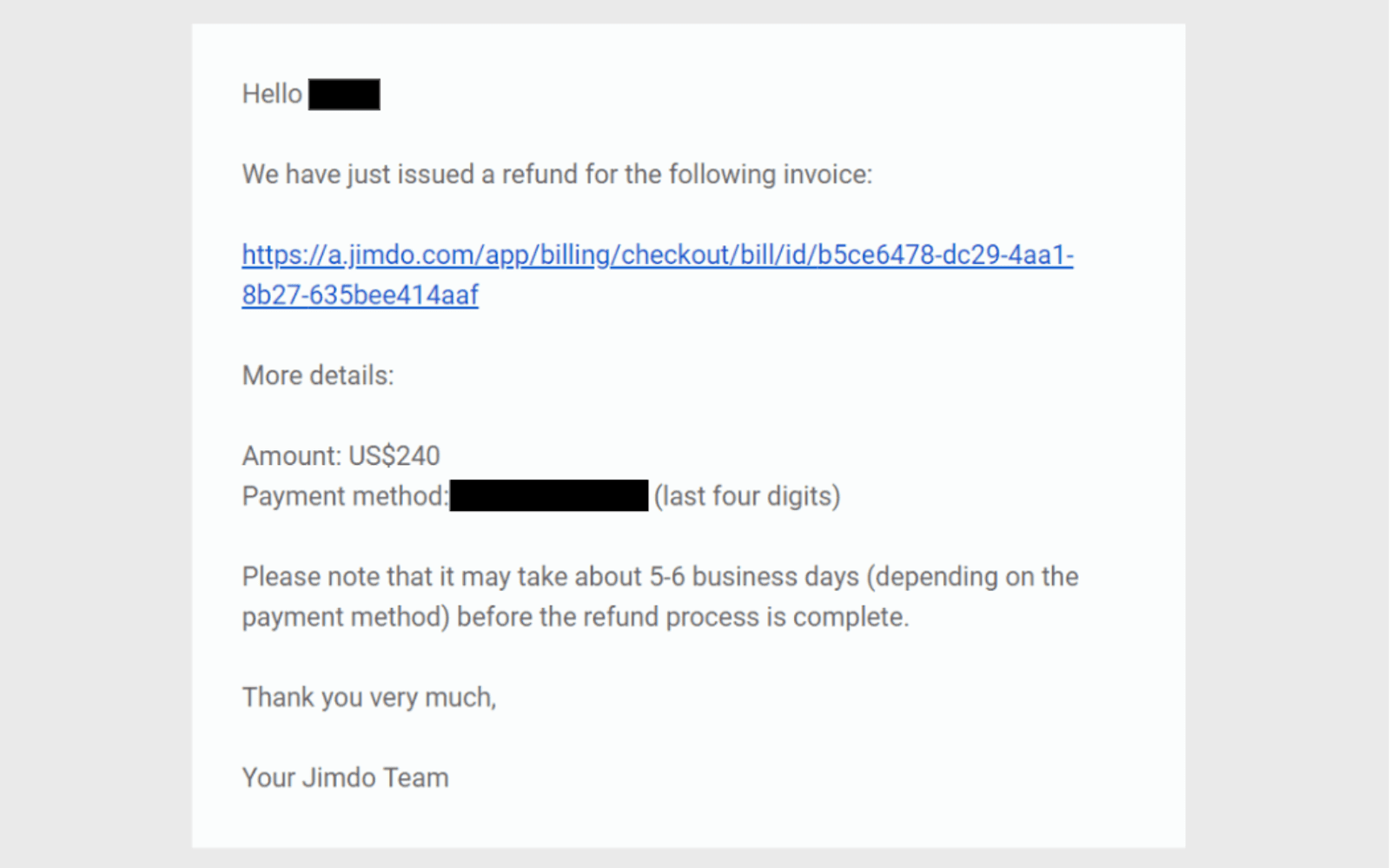Viewport: 1390px width, 868px height.
Task: Click the 'Hello' greeting word
Action: pyautogui.click(x=272, y=94)
